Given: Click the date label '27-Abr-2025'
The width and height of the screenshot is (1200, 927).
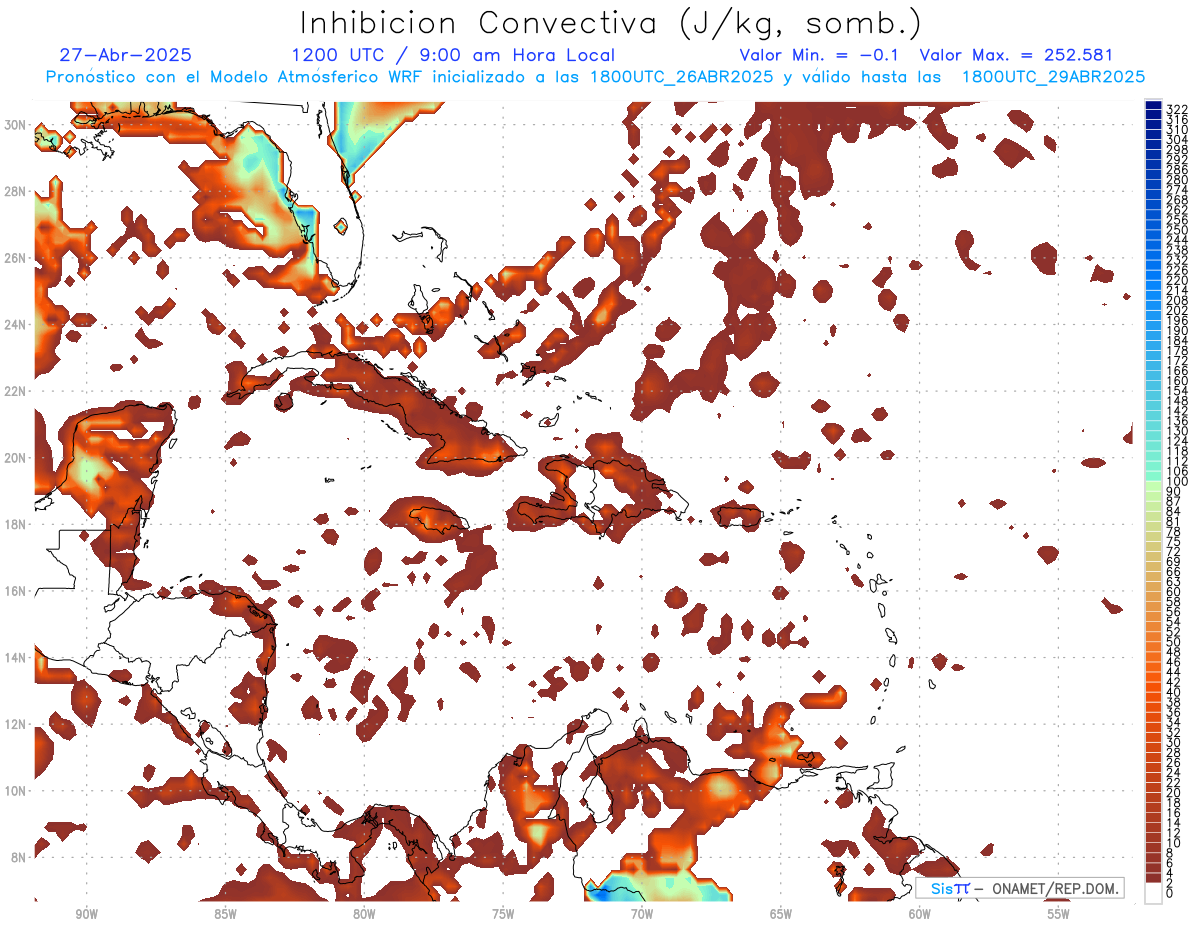Looking at the screenshot, I should [126, 55].
